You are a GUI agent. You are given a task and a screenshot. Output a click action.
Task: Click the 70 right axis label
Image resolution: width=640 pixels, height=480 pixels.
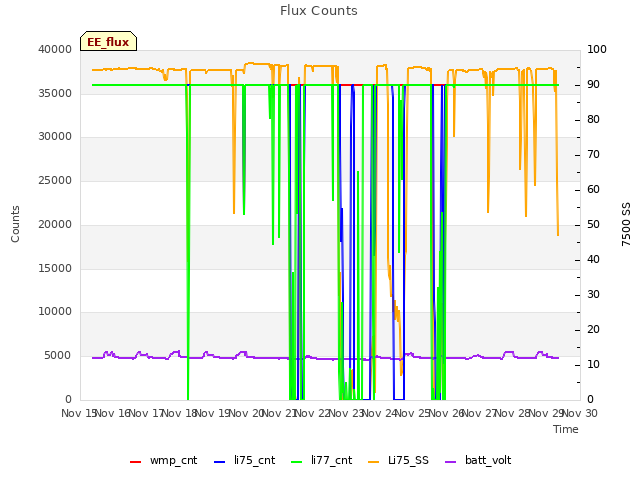tap(593, 155)
